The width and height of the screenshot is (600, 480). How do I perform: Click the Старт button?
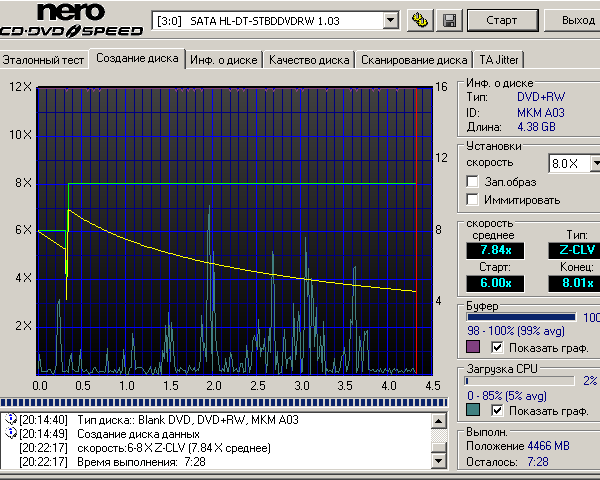(x=502, y=20)
